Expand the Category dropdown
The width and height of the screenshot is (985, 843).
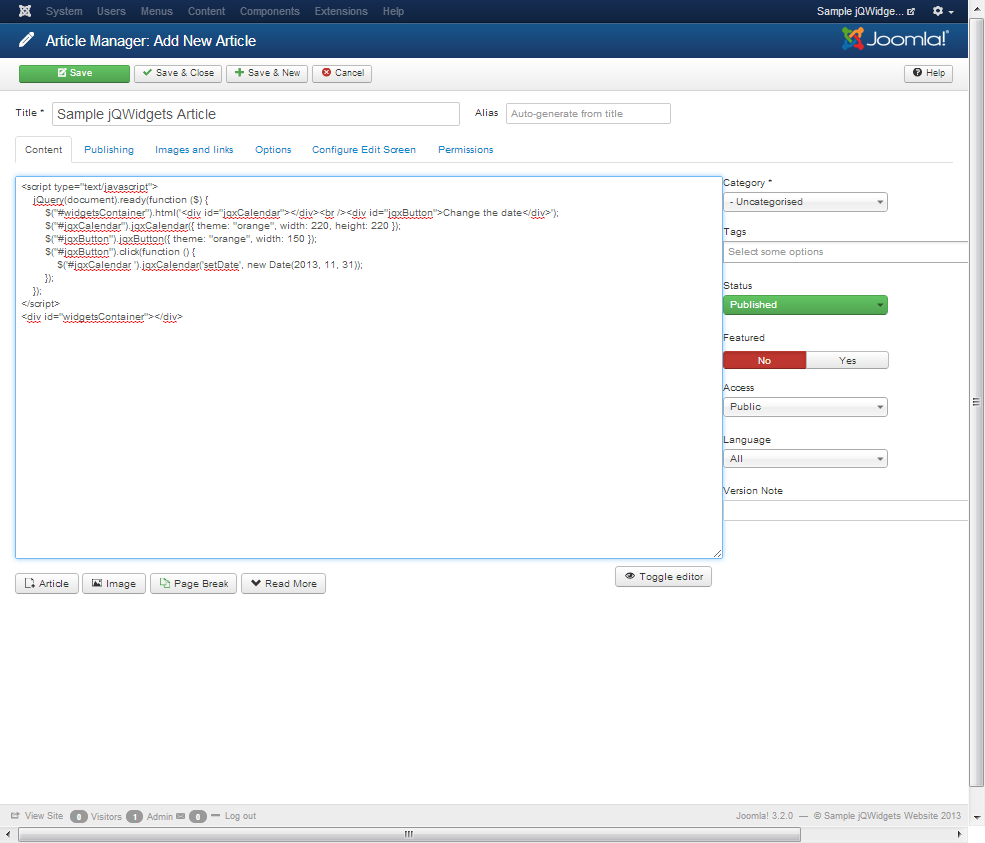pos(805,202)
